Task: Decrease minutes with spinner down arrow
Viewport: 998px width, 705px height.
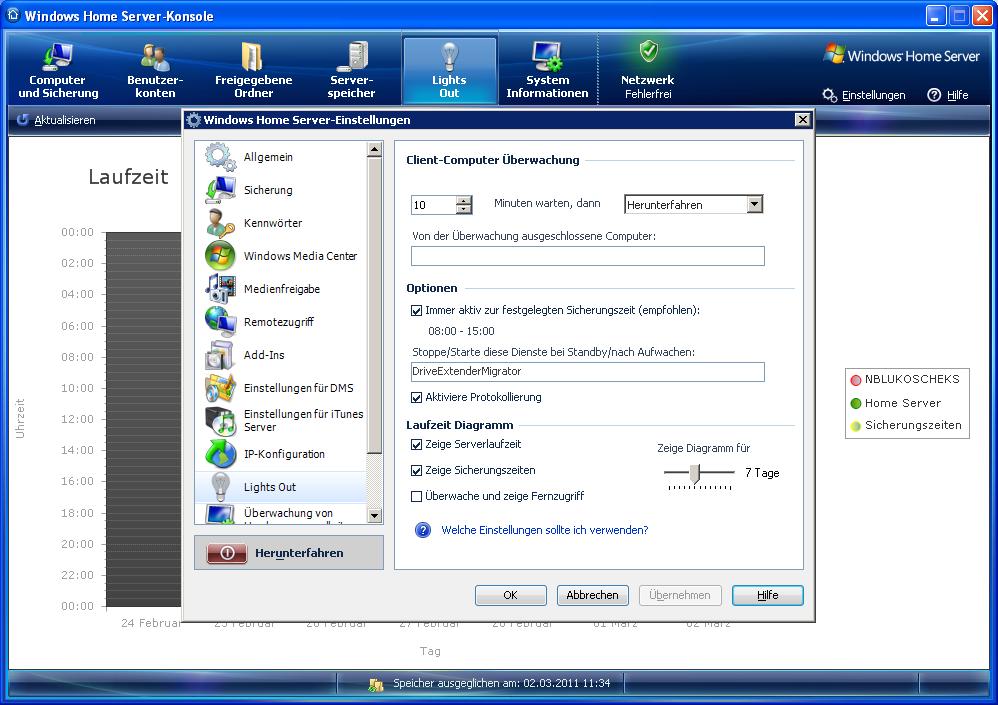Action: tap(465, 209)
